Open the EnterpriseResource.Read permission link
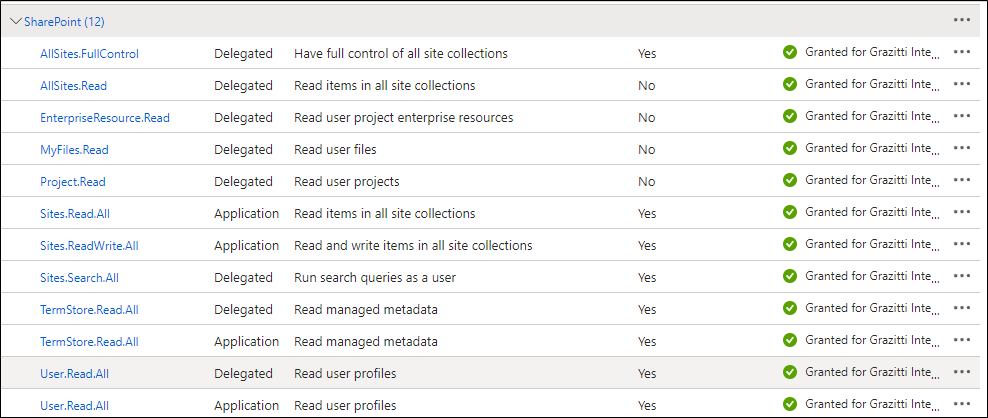 (105, 118)
